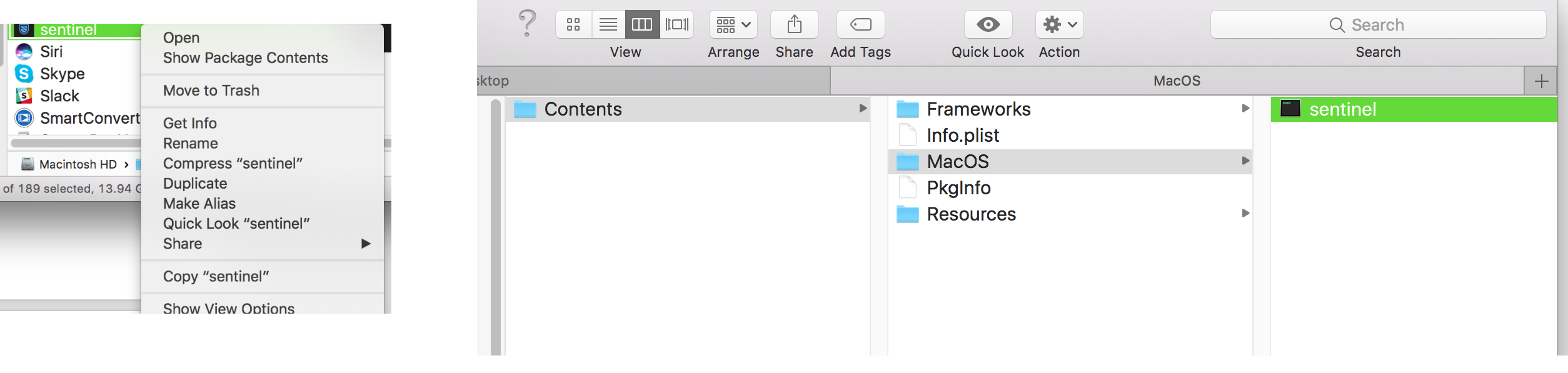1568x373 pixels.
Task: Open the Action gear dropdown
Action: (x=1059, y=24)
